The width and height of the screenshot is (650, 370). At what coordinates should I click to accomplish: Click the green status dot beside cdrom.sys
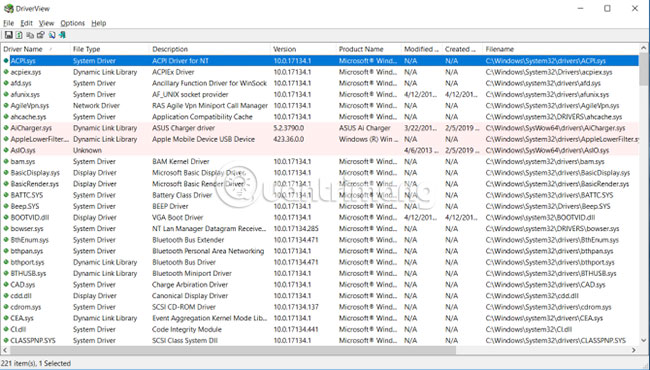coord(6,307)
